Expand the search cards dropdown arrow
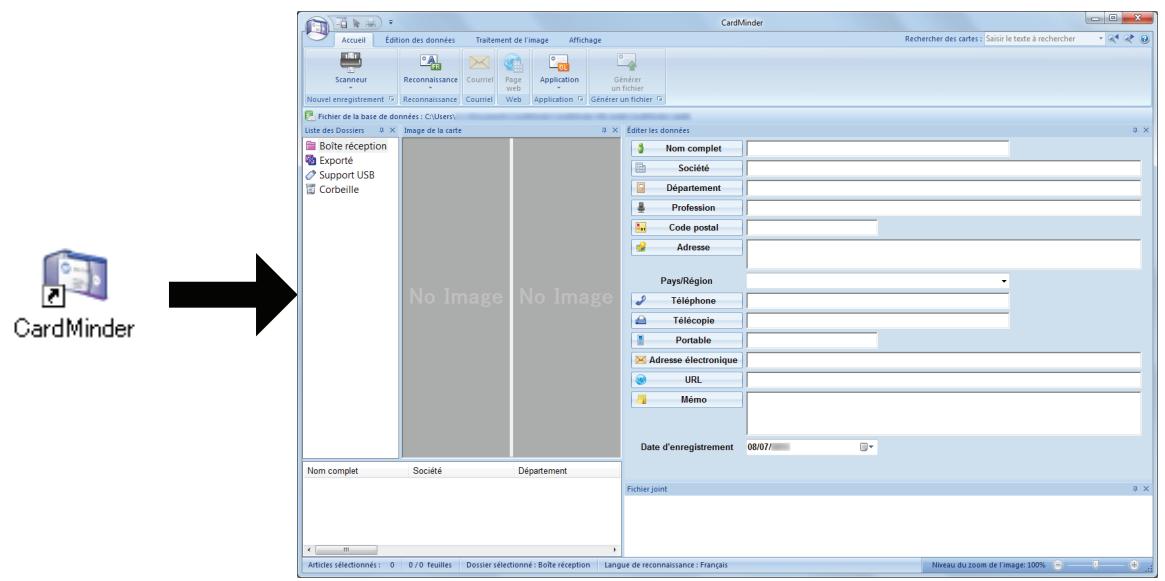The image size is (1165, 581). click(x=1101, y=39)
